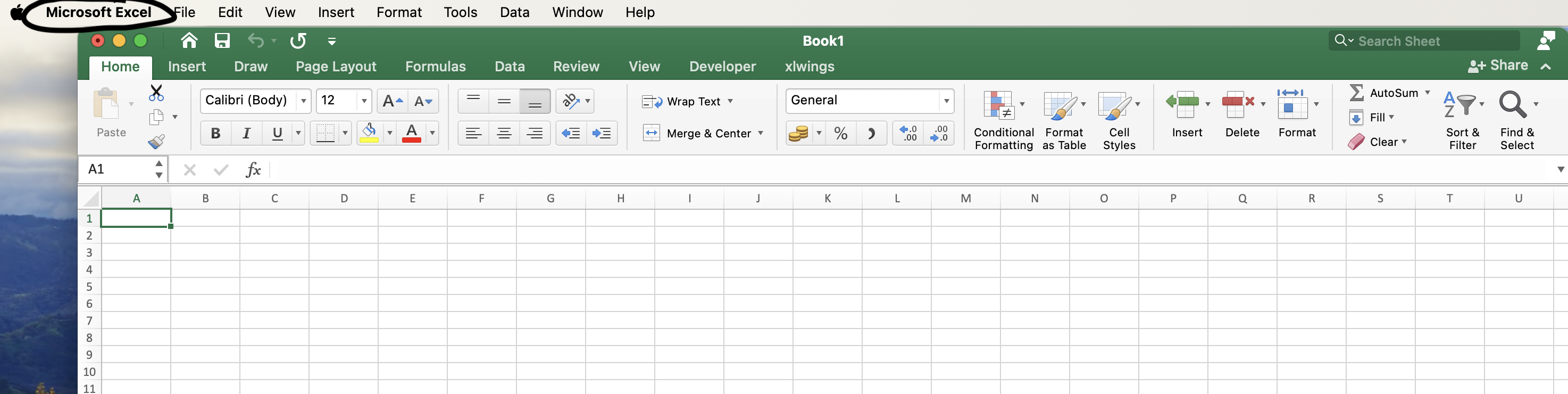Toggle Bold formatting
This screenshot has height=394, width=1568.
click(x=215, y=133)
